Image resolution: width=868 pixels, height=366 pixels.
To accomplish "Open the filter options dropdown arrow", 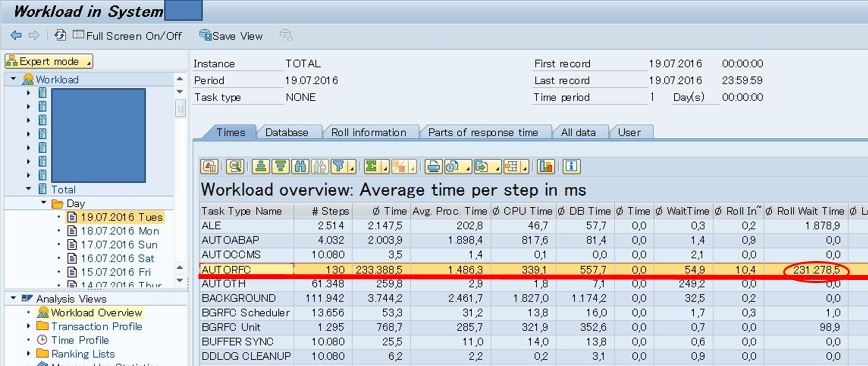I will coord(352,166).
